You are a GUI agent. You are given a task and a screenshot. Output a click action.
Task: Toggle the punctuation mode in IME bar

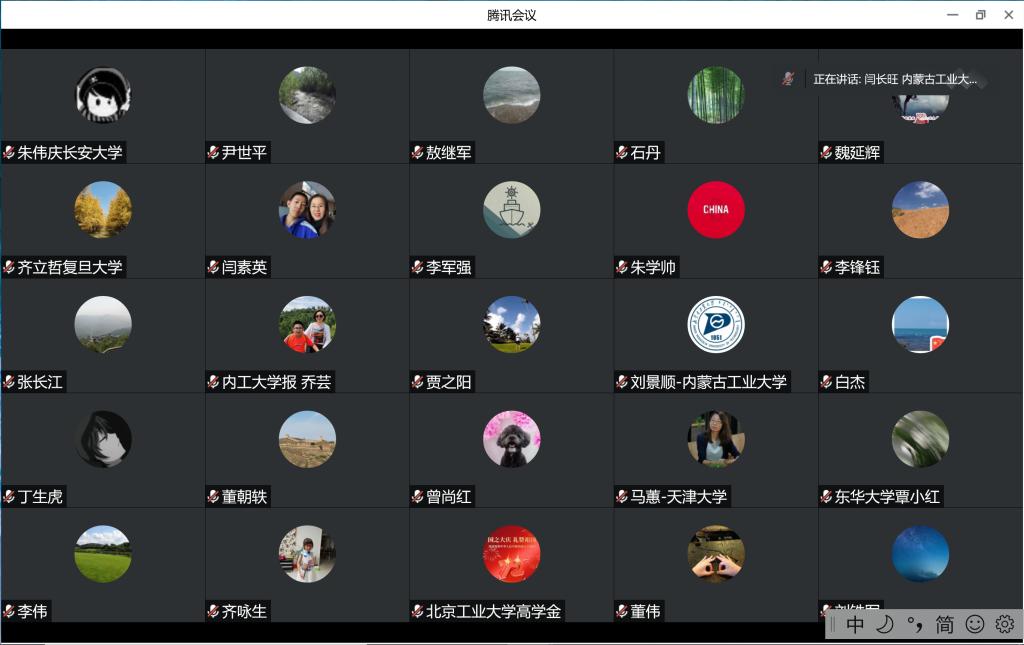click(914, 624)
